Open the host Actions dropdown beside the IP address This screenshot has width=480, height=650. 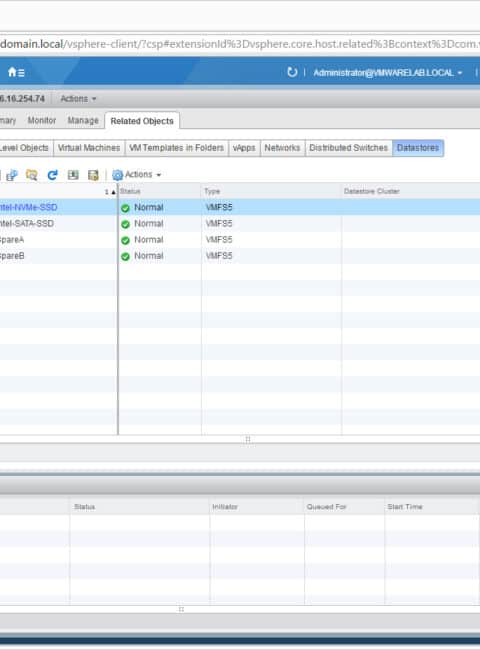(78, 99)
